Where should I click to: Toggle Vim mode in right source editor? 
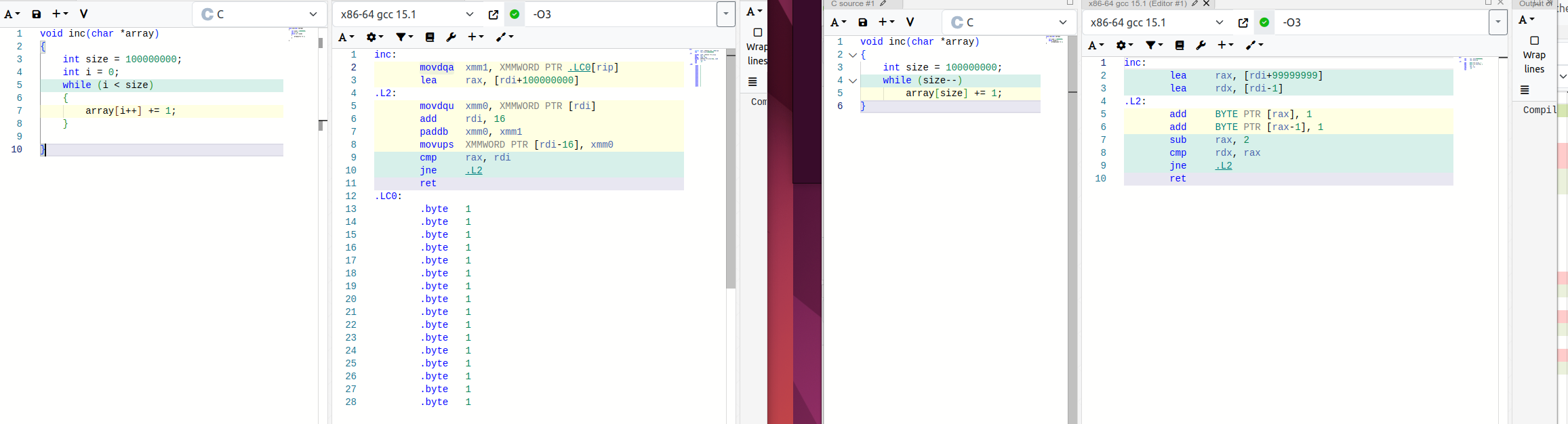910,22
